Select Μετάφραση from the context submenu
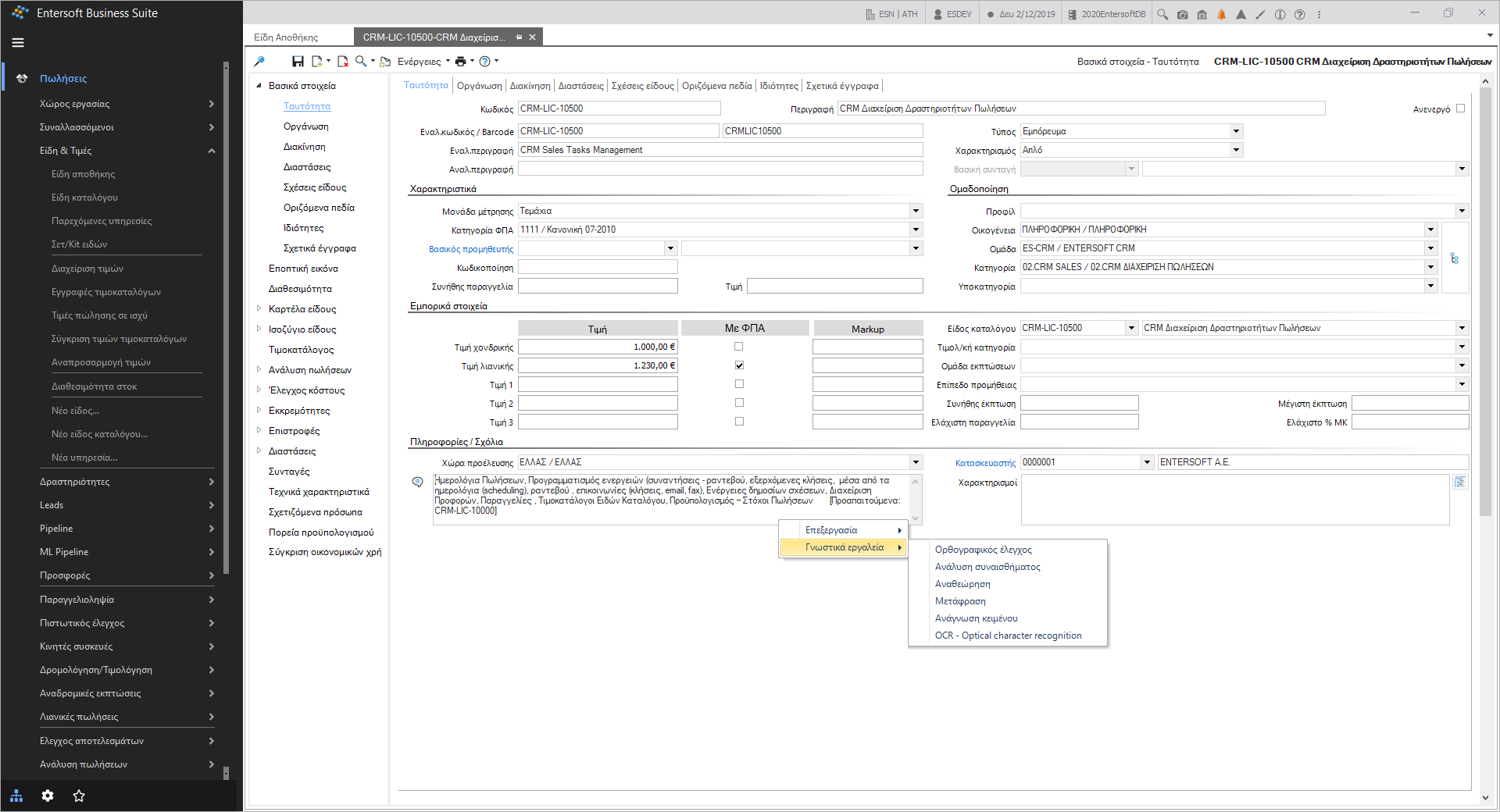Viewport: 1500px width, 812px height. [x=960, y=601]
